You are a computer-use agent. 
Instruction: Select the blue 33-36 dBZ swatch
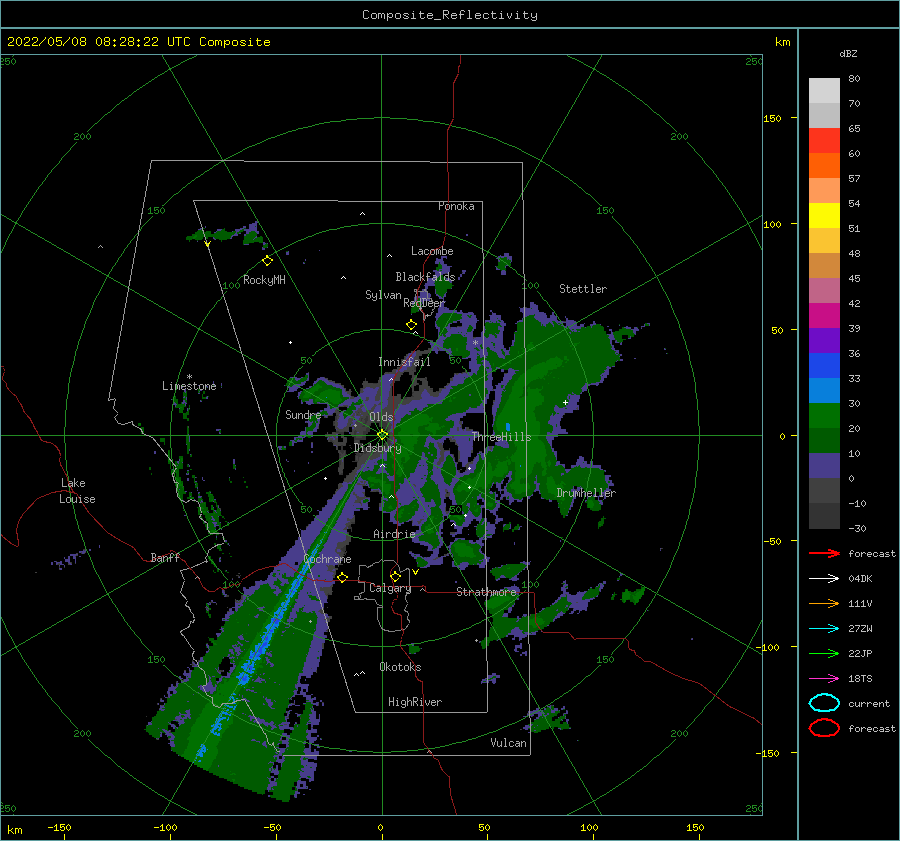824,366
